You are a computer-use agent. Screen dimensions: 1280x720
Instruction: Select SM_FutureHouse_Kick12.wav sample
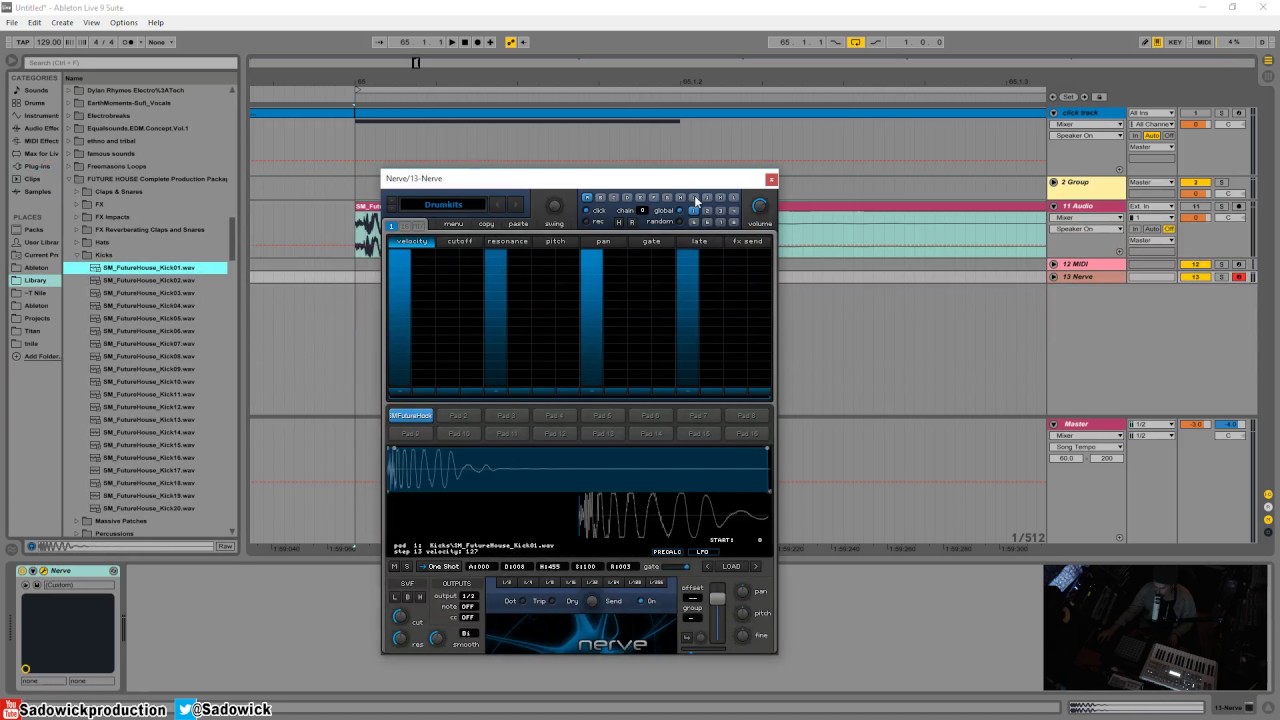pos(148,407)
